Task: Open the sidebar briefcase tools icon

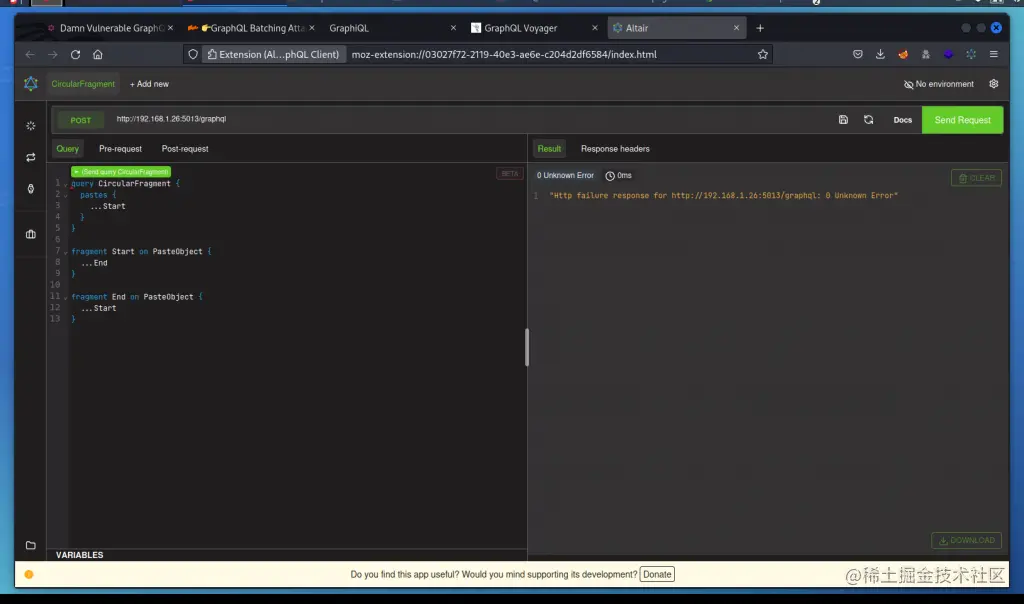Action: click(31, 234)
